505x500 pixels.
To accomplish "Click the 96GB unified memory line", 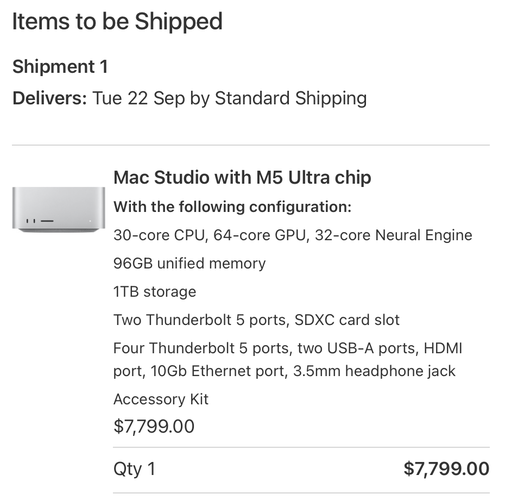I will tap(190, 263).
